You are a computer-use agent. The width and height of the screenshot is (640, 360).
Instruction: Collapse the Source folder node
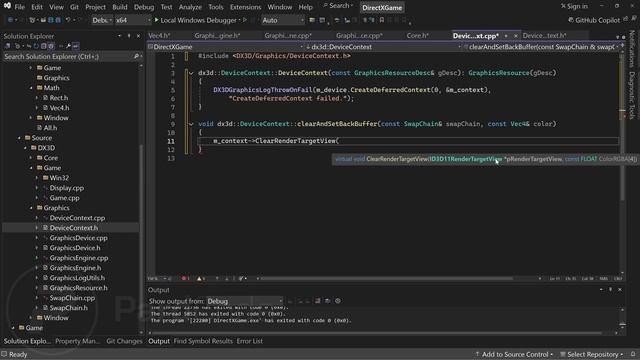[x=19, y=138]
